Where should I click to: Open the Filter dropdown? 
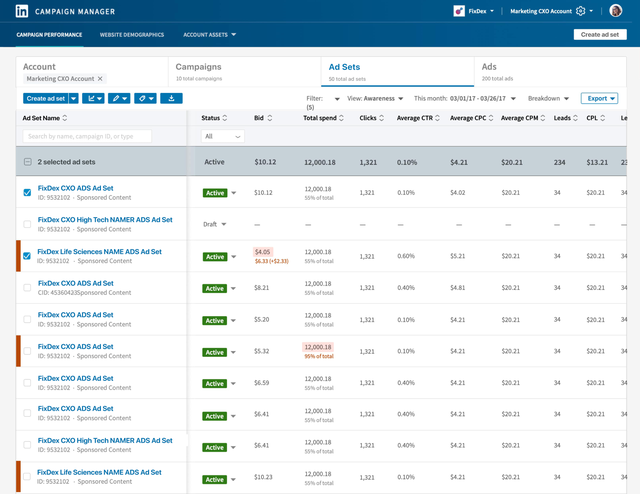pos(337,99)
